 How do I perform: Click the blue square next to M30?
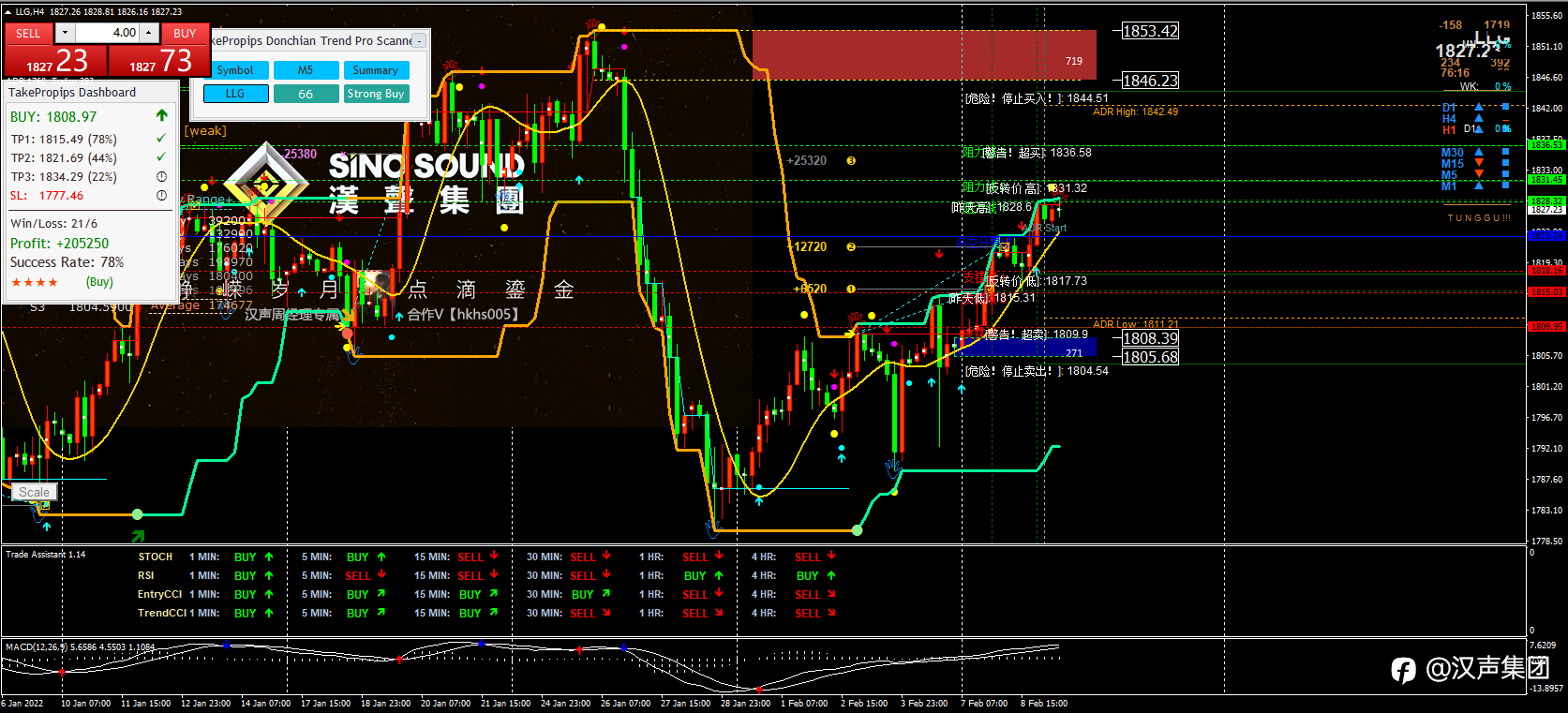pos(1506,152)
